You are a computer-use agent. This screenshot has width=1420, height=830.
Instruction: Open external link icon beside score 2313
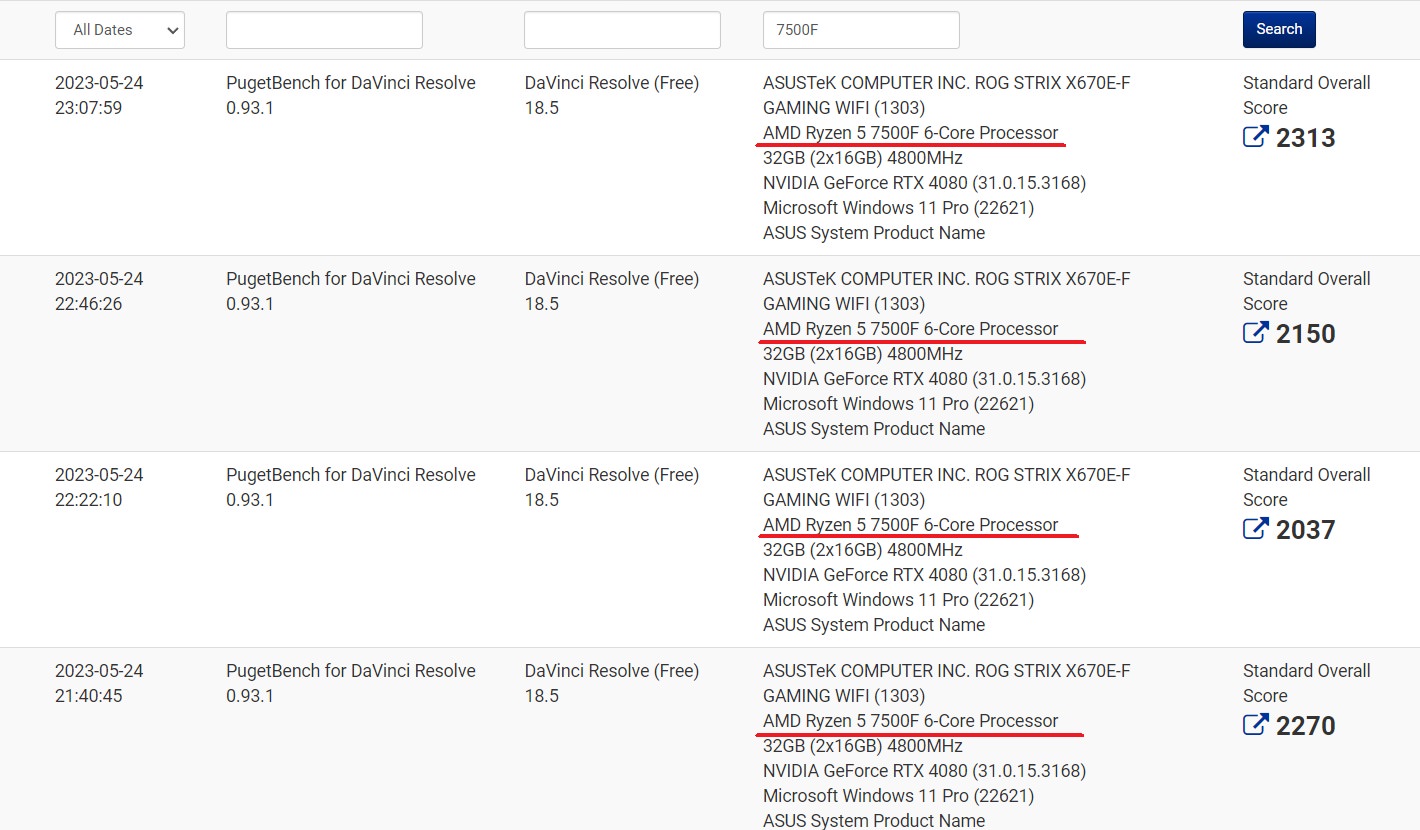click(1255, 137)
